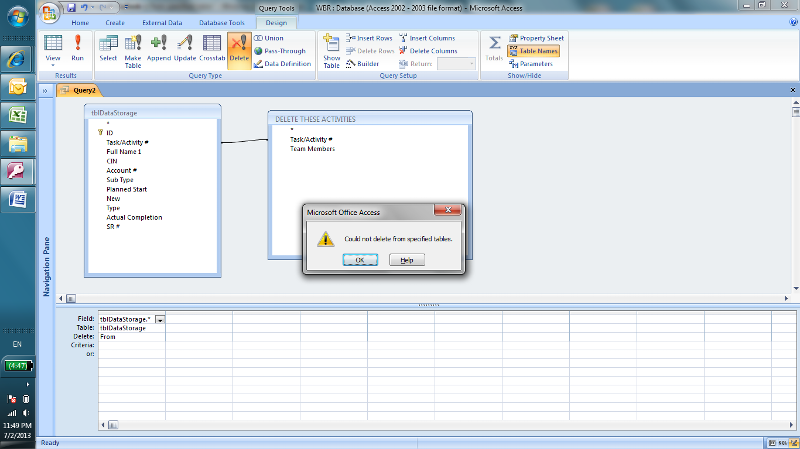This screenshot has height=449, width=800.
Task: Choose the Make Table query type
Action: 133,51
